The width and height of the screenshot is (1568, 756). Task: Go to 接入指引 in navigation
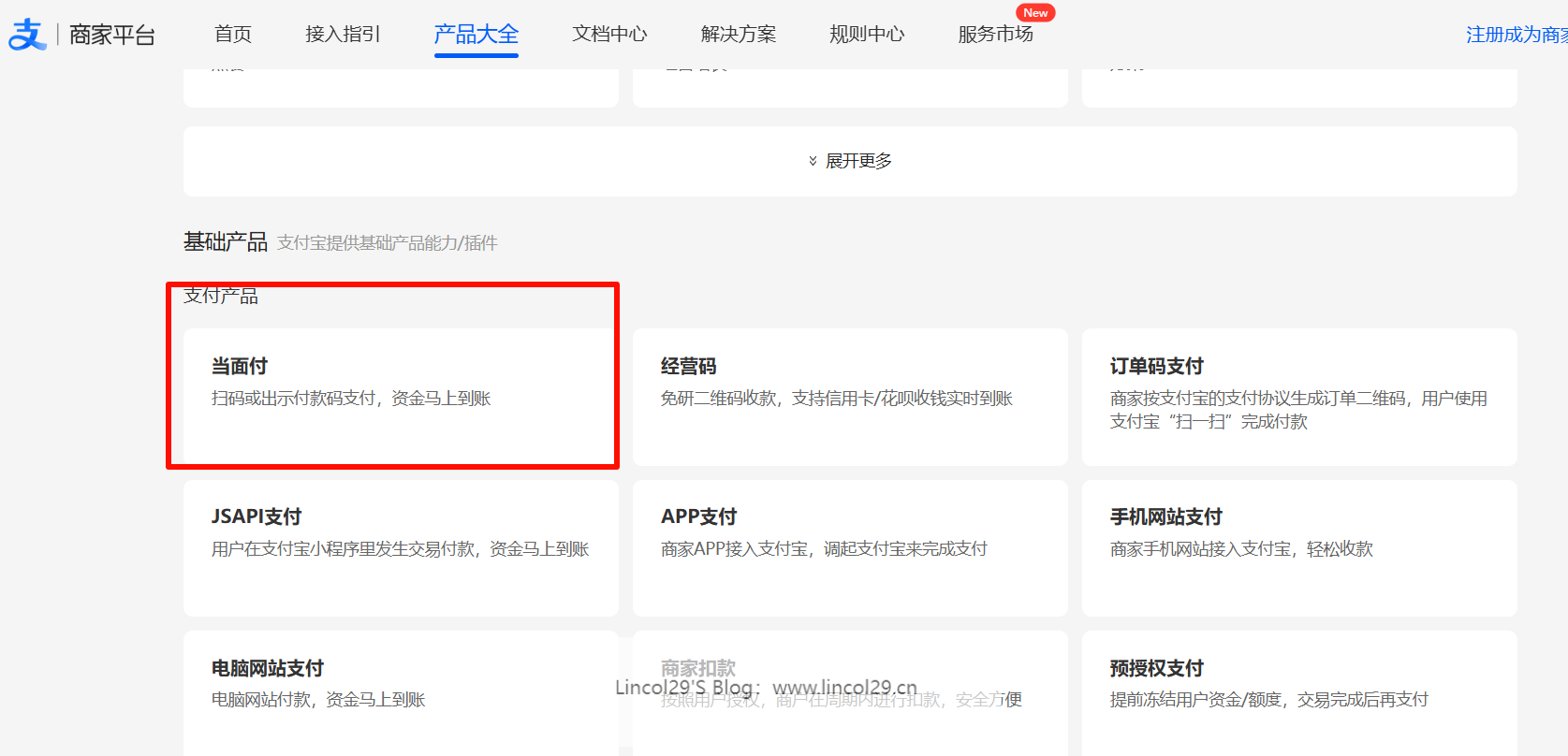click(343, 35)
